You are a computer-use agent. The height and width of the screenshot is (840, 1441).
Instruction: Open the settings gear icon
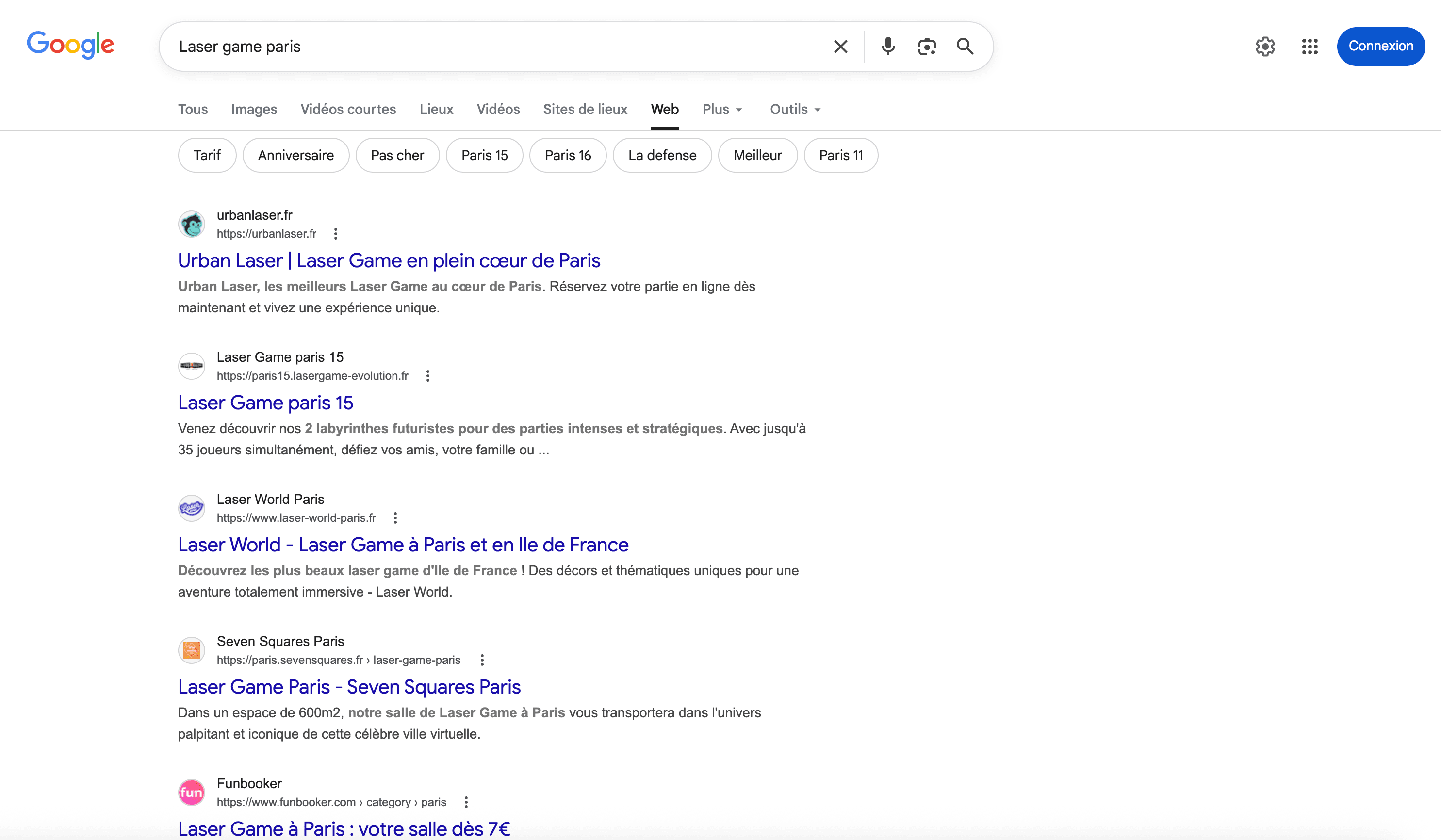click(1265, 46)
